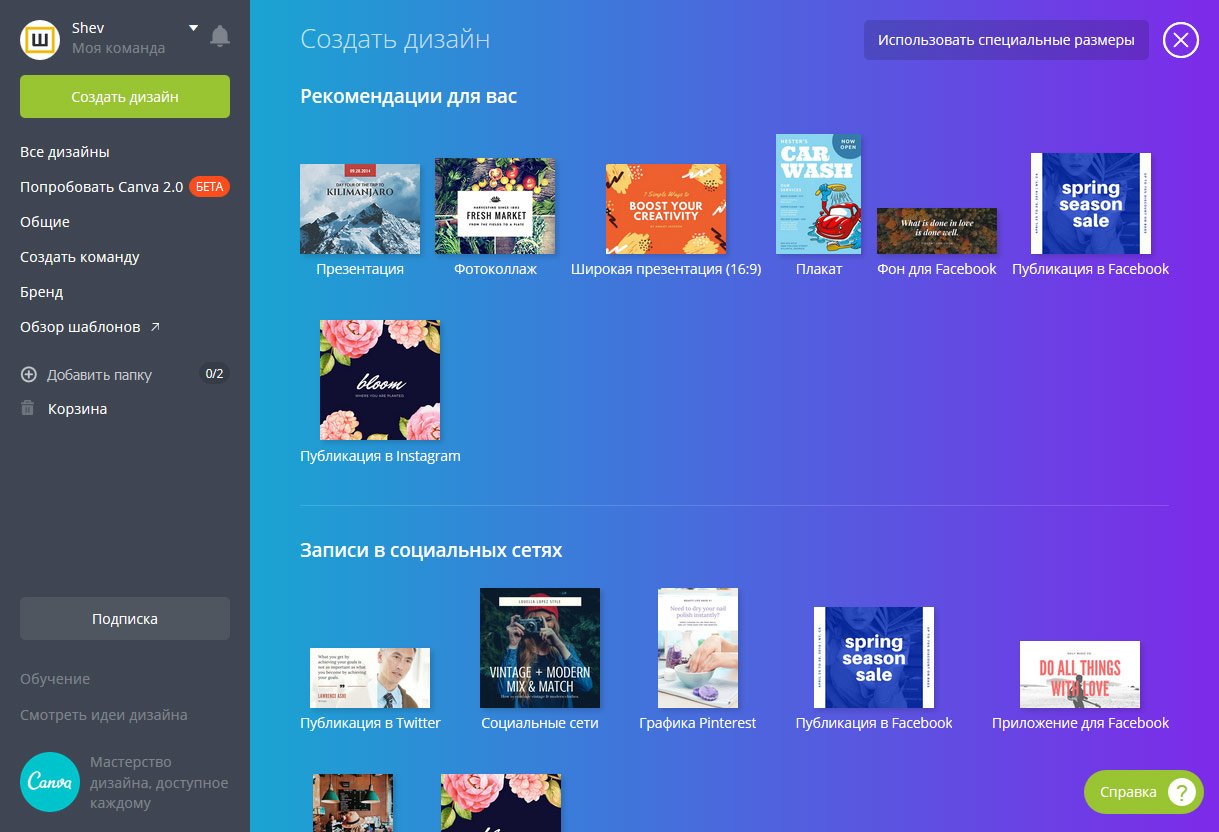Open the Графика Pinterest template thumbnail

click(698, 648)
